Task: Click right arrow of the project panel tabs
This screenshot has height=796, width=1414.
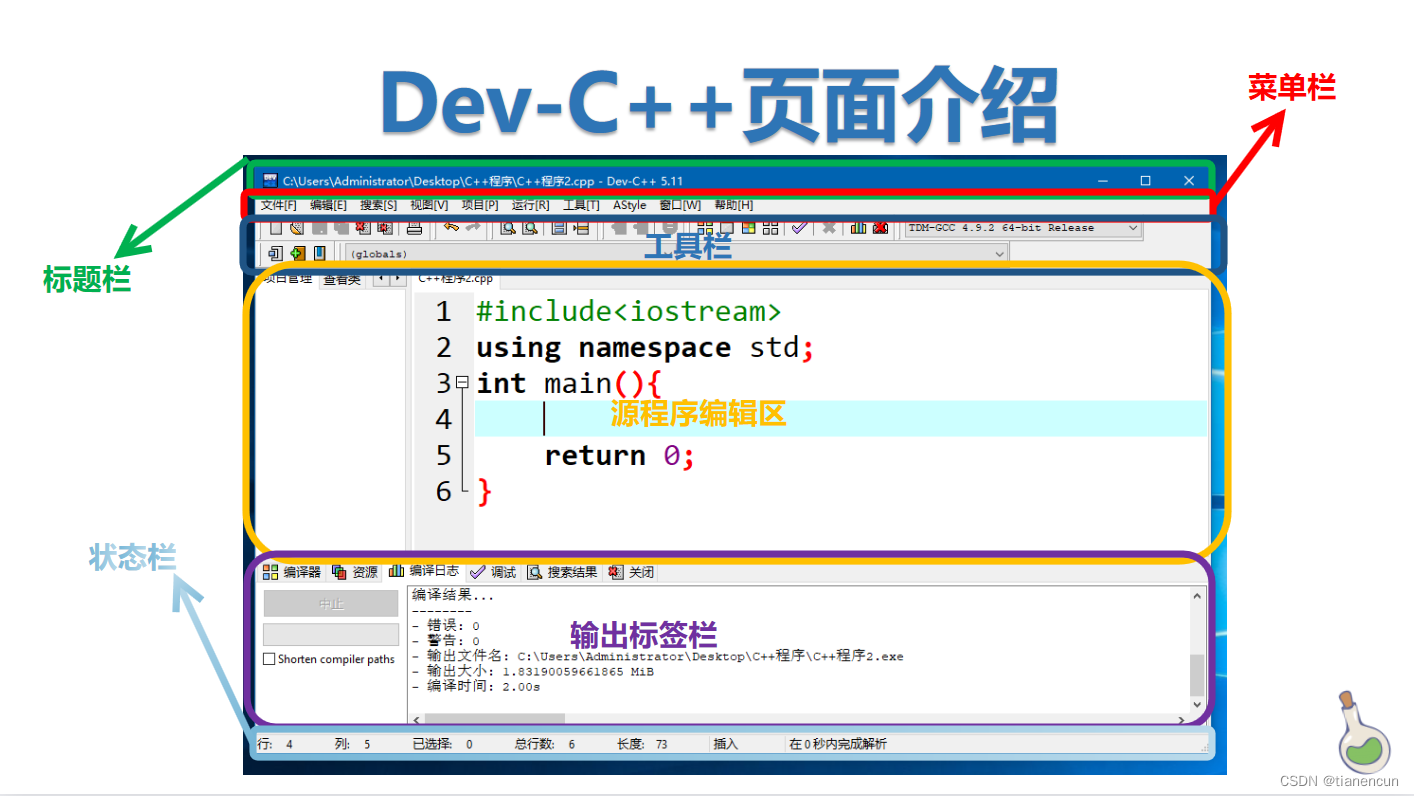Action: [398, 279]
